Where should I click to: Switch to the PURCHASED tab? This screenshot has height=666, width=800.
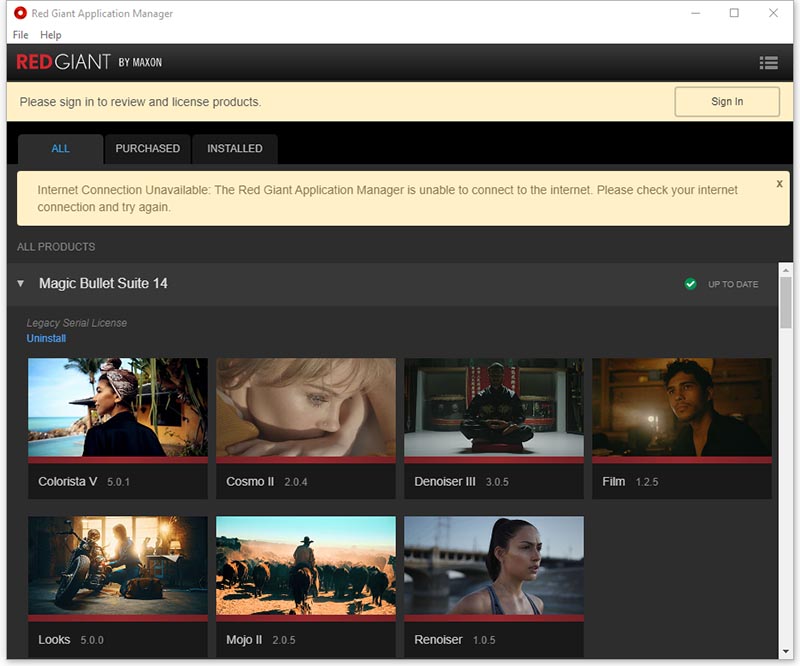click(147, 149)
